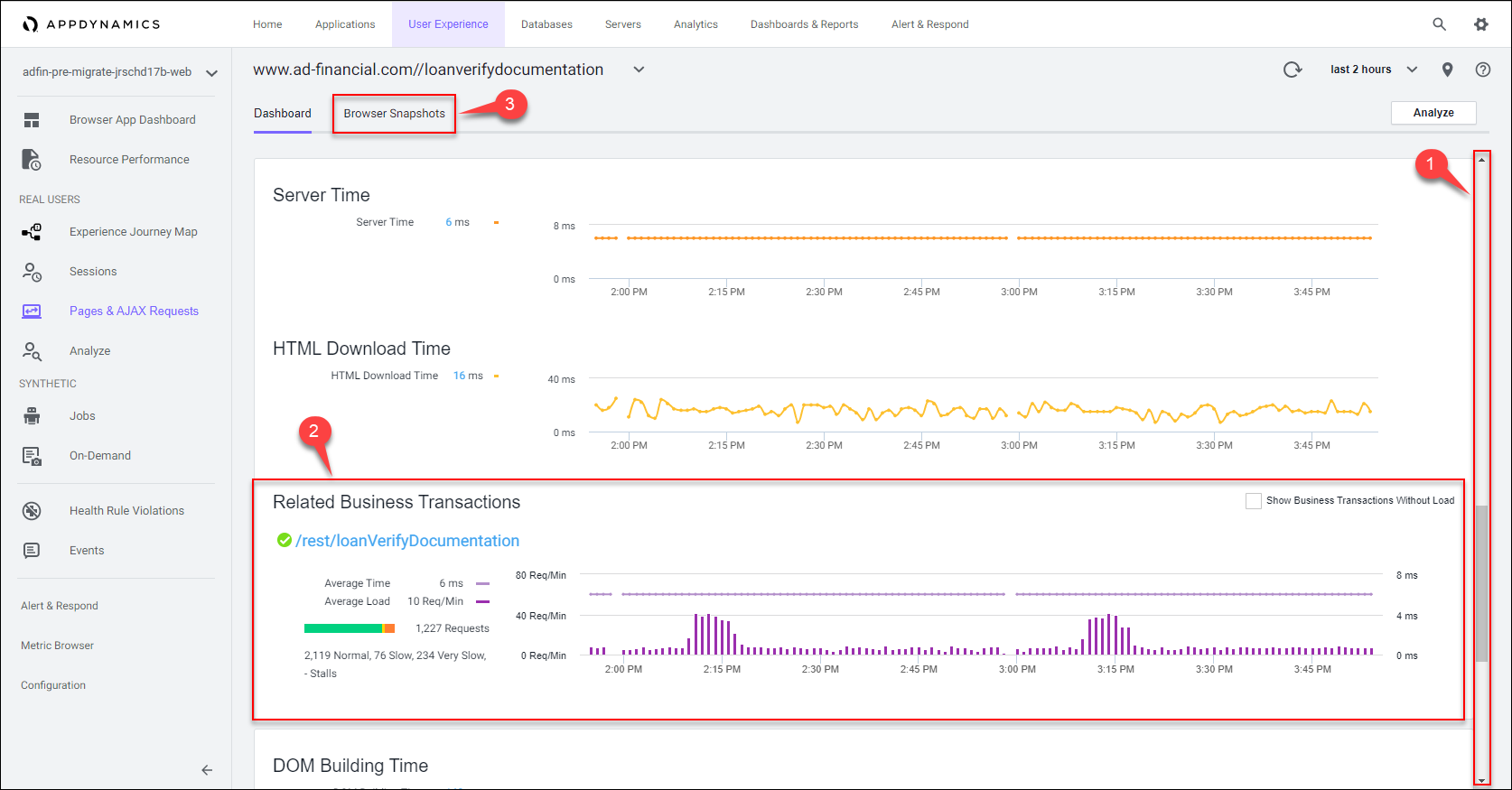1512x790 pixels.
Task: Switch to the Browser Snapshots tab
Action: pos(394,114)
